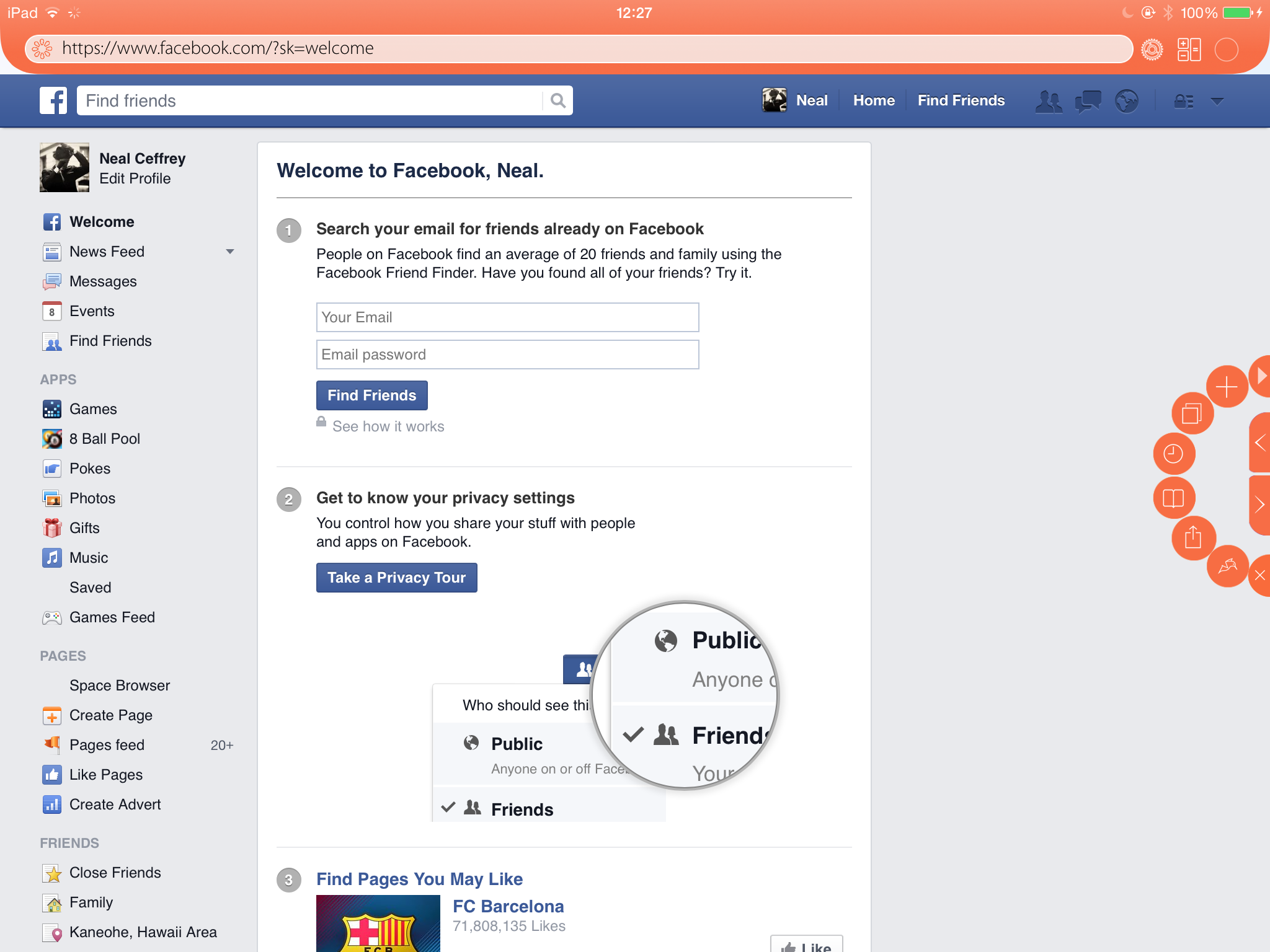Open notifications globe icon in header
This screenshot has width=1270, height=952.
(1127, 100)
